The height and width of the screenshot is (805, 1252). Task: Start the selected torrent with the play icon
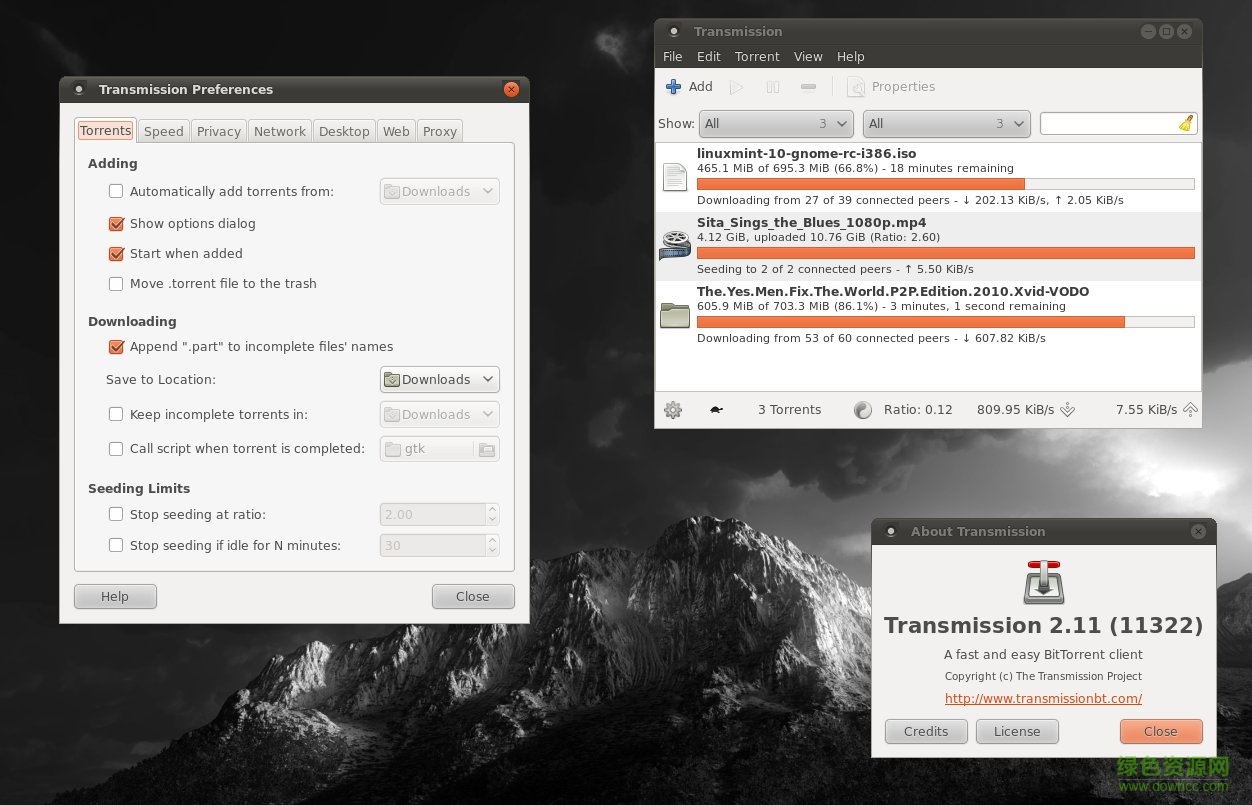pos(737,87)
